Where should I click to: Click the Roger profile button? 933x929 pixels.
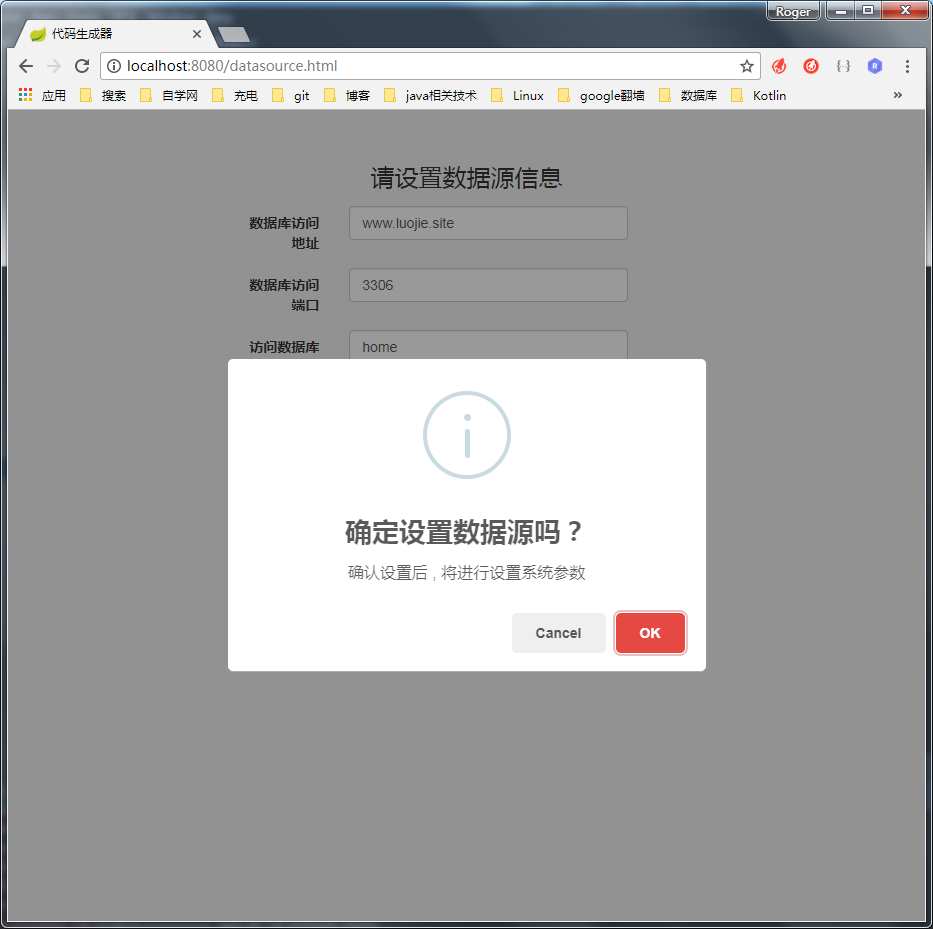793,11
